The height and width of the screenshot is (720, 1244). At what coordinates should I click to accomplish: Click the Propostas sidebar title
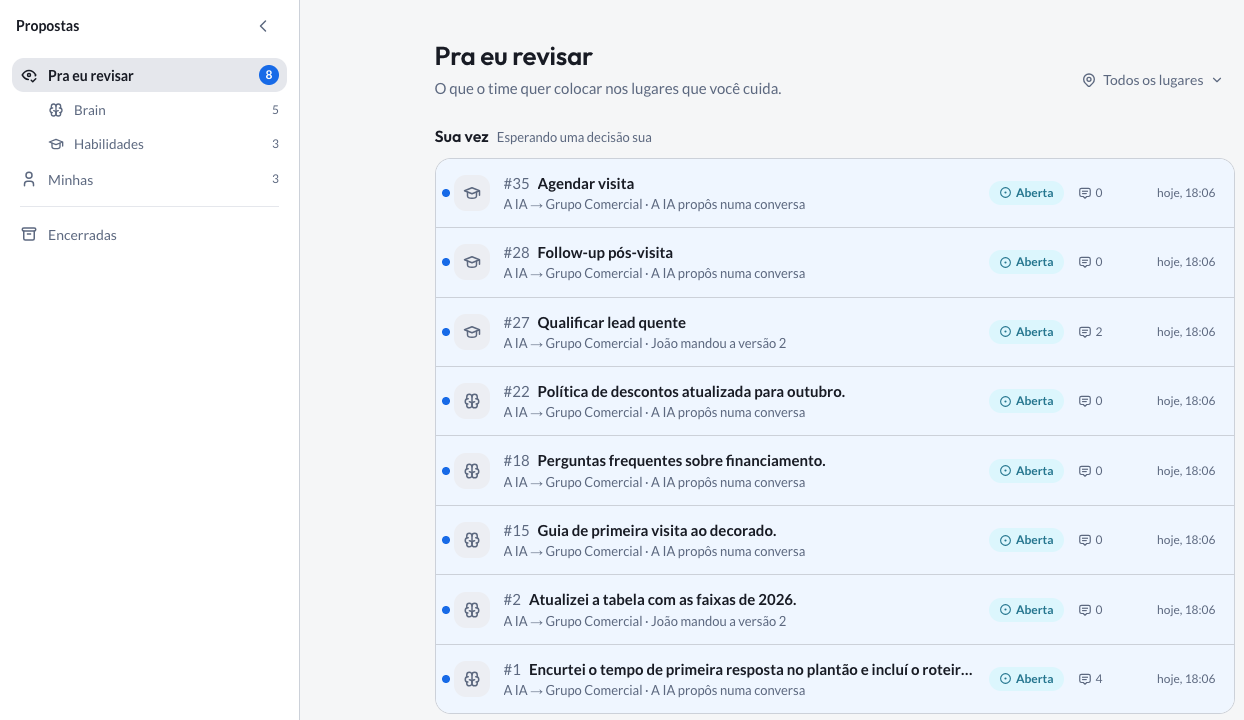click(48, 26)
